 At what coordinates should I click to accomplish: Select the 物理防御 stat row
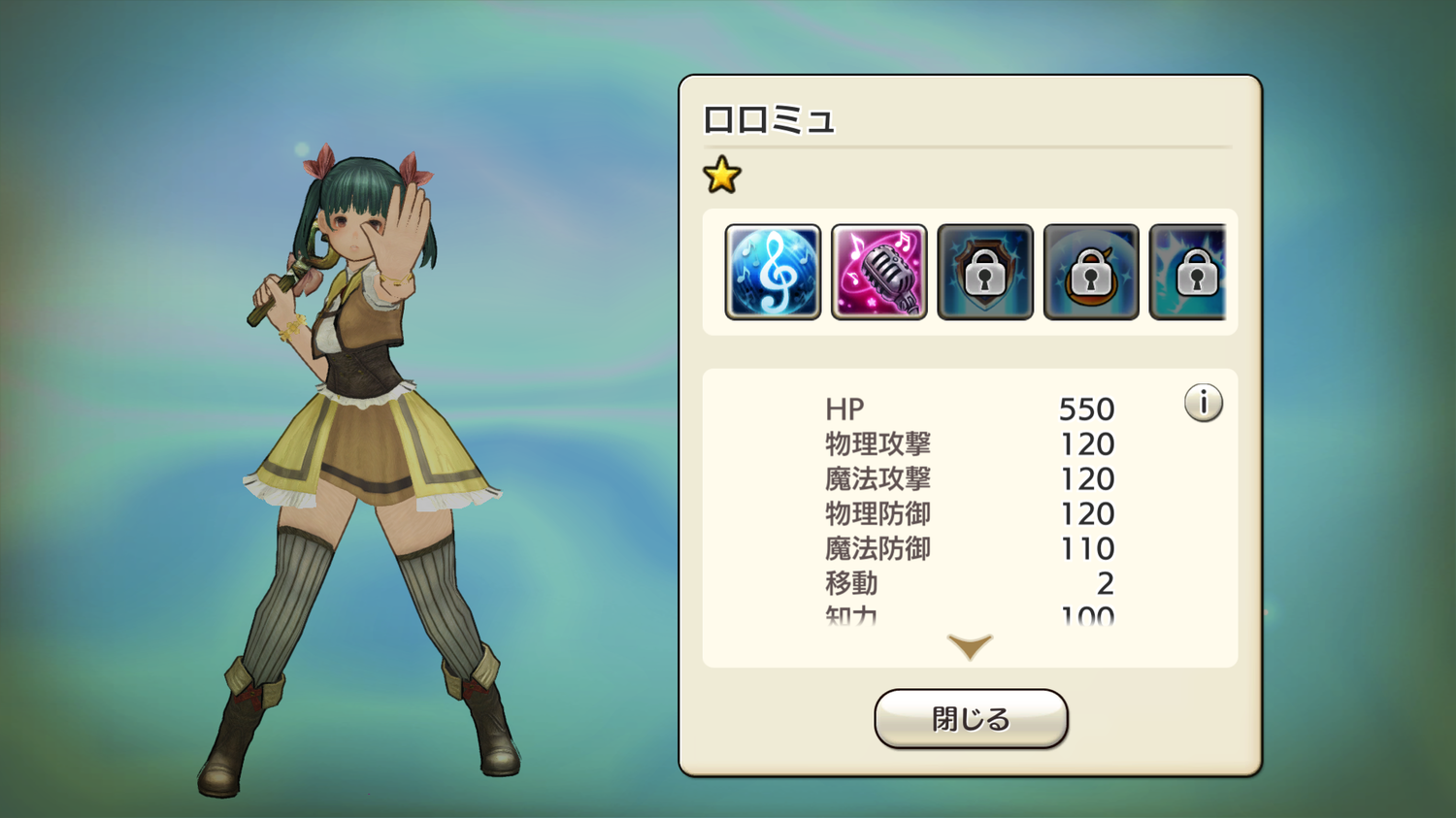(x=970, y=514)
